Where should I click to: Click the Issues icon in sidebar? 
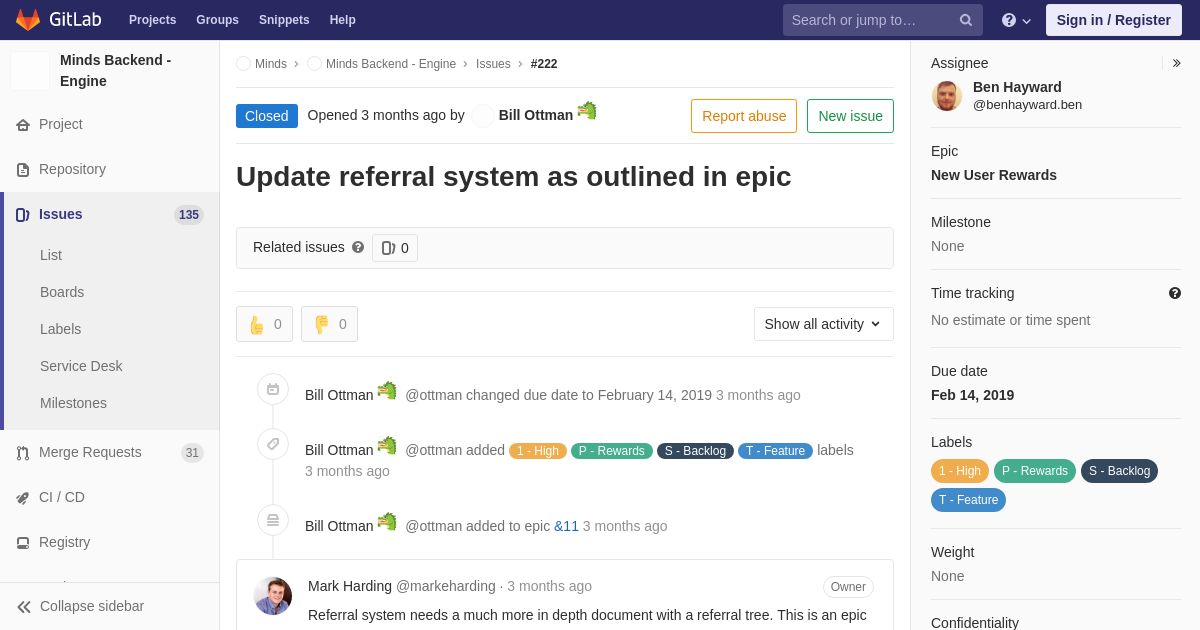pos(23,215)
